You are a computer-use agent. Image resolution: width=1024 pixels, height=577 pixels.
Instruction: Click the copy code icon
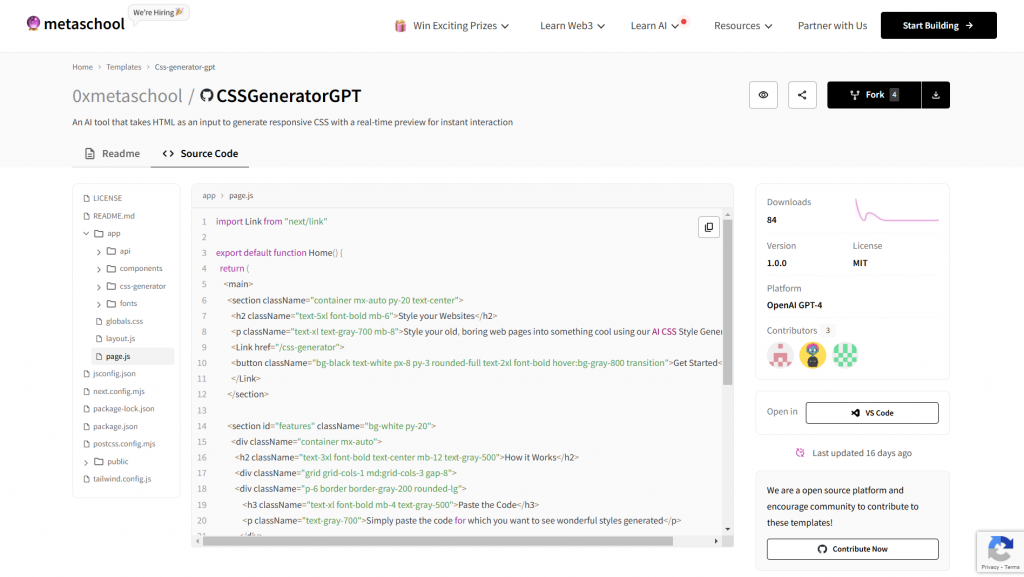pos(708,227)
